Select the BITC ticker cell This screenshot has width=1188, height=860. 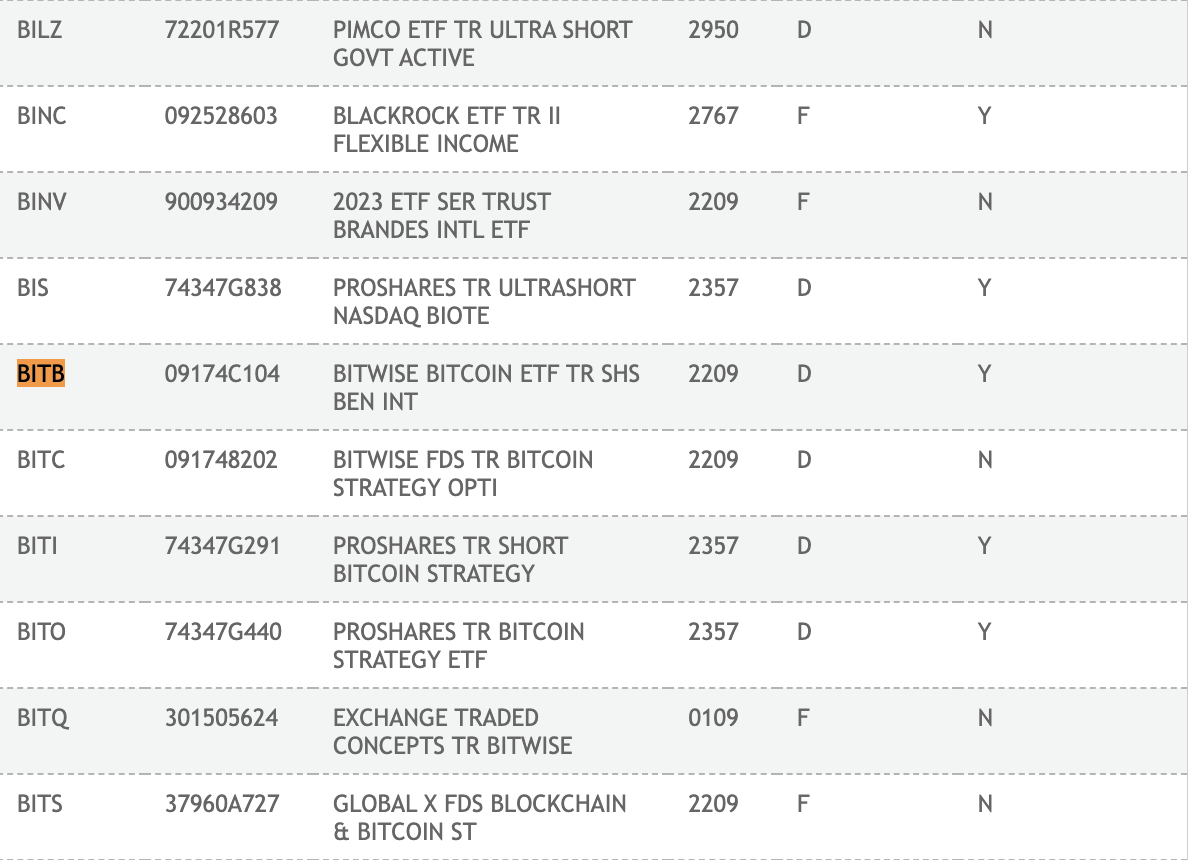pos(41,460)
